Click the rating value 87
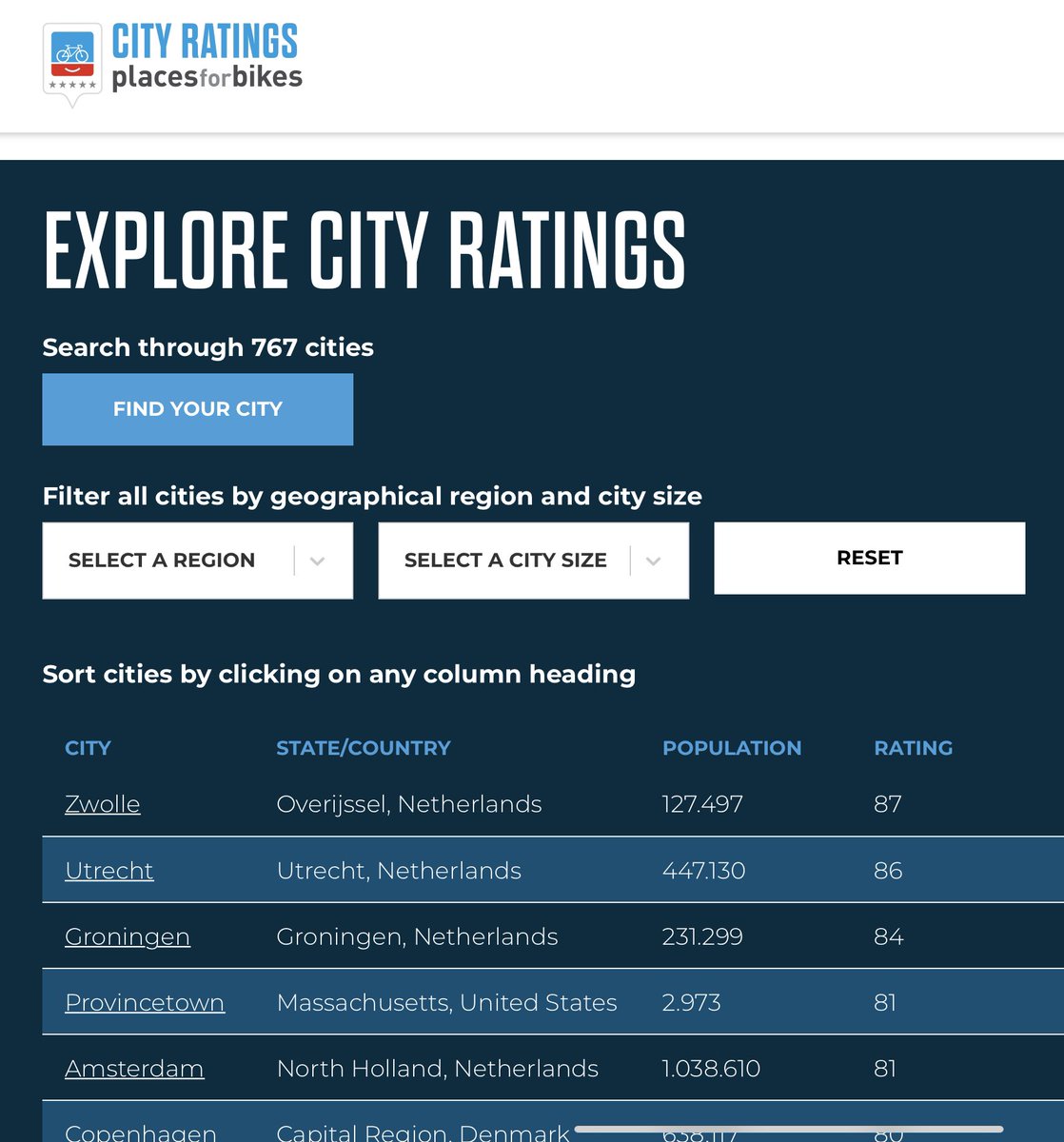Image resolution: width=1064 pixels, height=1142 pixels. 888,804
